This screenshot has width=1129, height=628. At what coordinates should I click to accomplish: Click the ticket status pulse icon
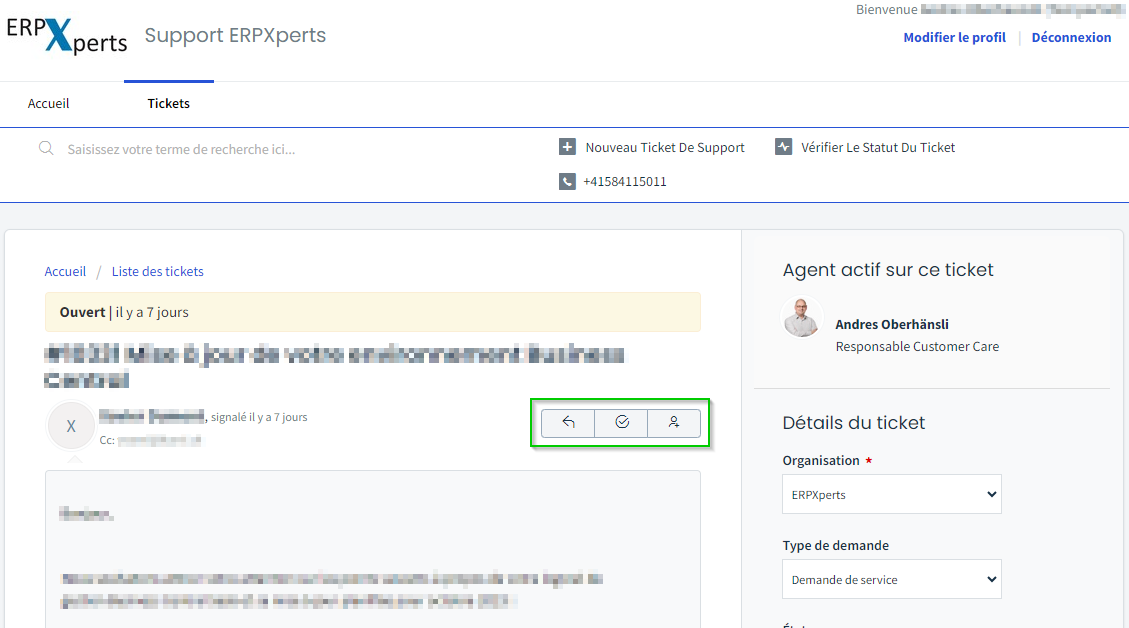783,147
